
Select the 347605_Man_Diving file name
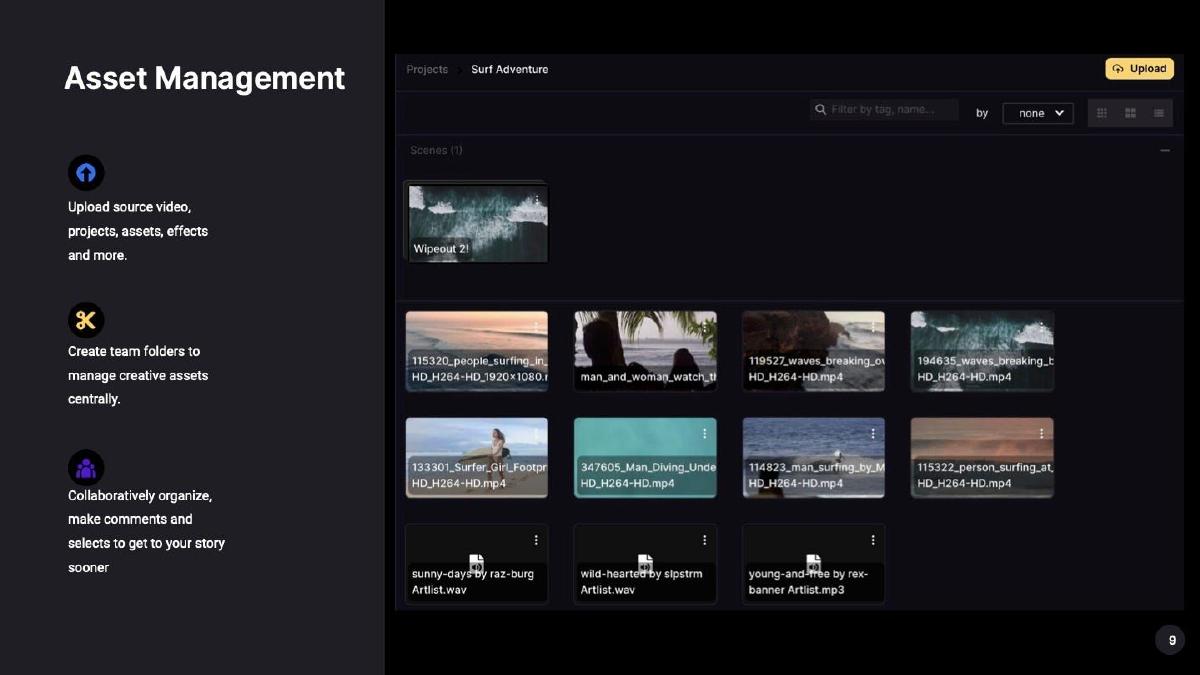tap(648, 475)
